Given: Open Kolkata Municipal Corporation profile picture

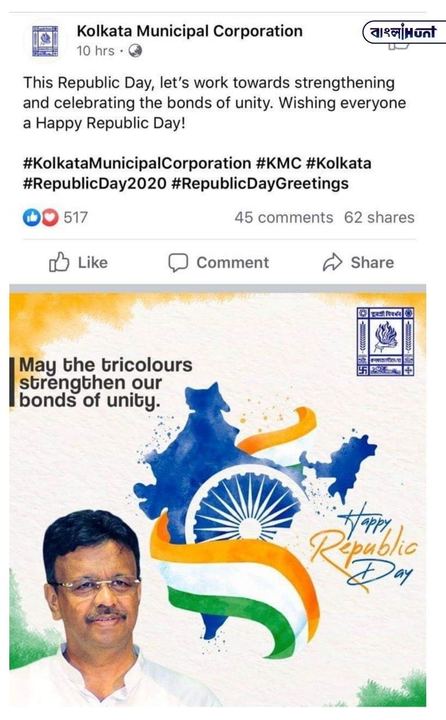Looking at the screenshot, I should (x=45, y=41).
